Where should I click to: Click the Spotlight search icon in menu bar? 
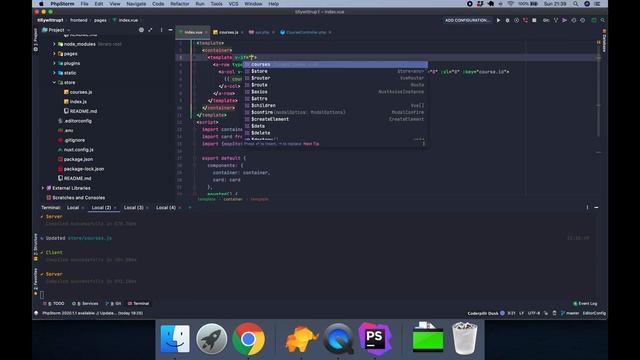pos(576,4)
